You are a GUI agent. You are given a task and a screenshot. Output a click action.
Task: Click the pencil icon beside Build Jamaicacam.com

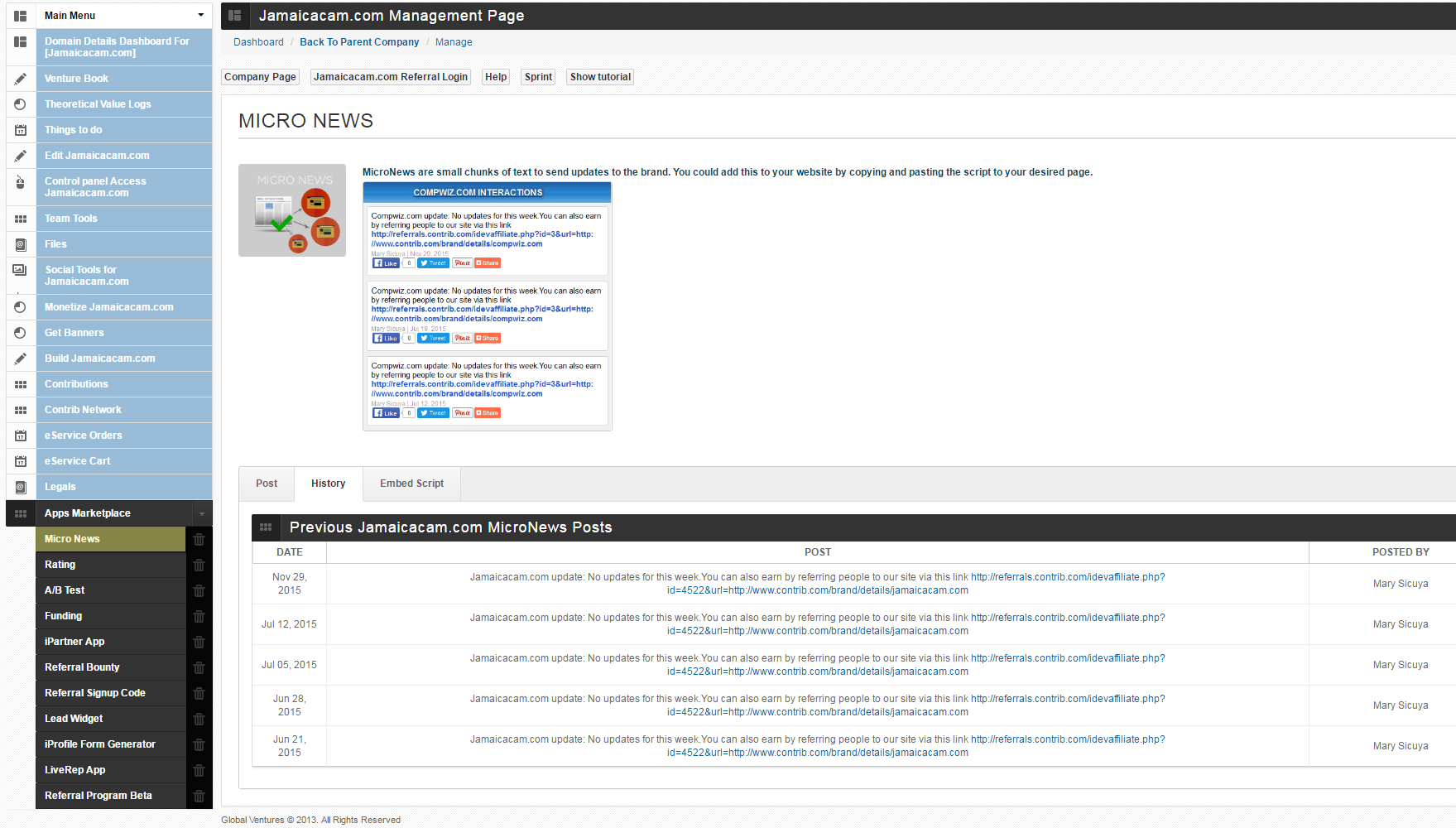click(21, 359)
